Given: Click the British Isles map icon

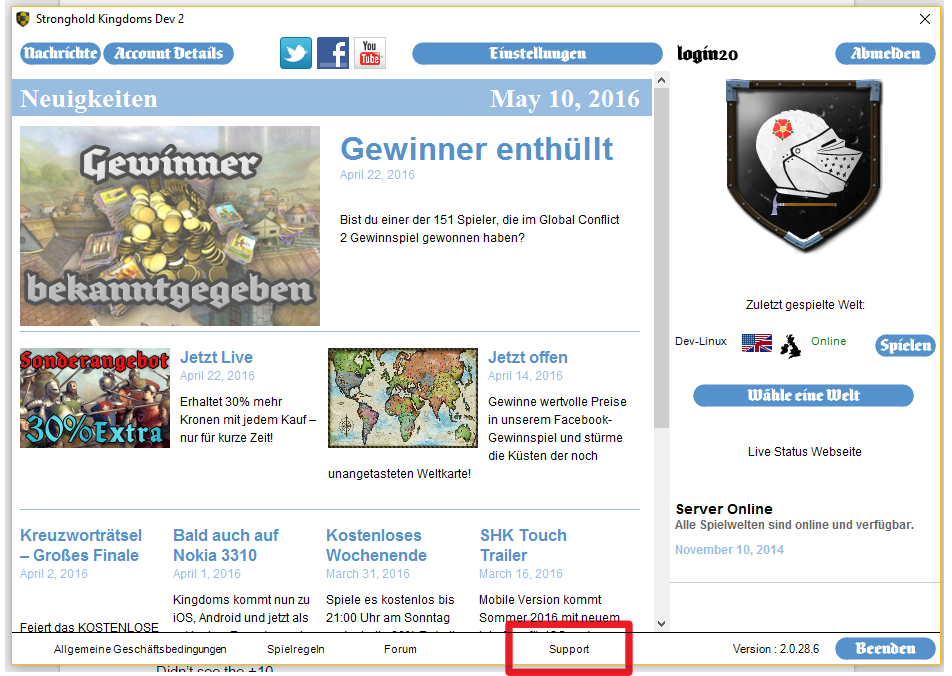Looking at the screenshot, I should (790, 346).
